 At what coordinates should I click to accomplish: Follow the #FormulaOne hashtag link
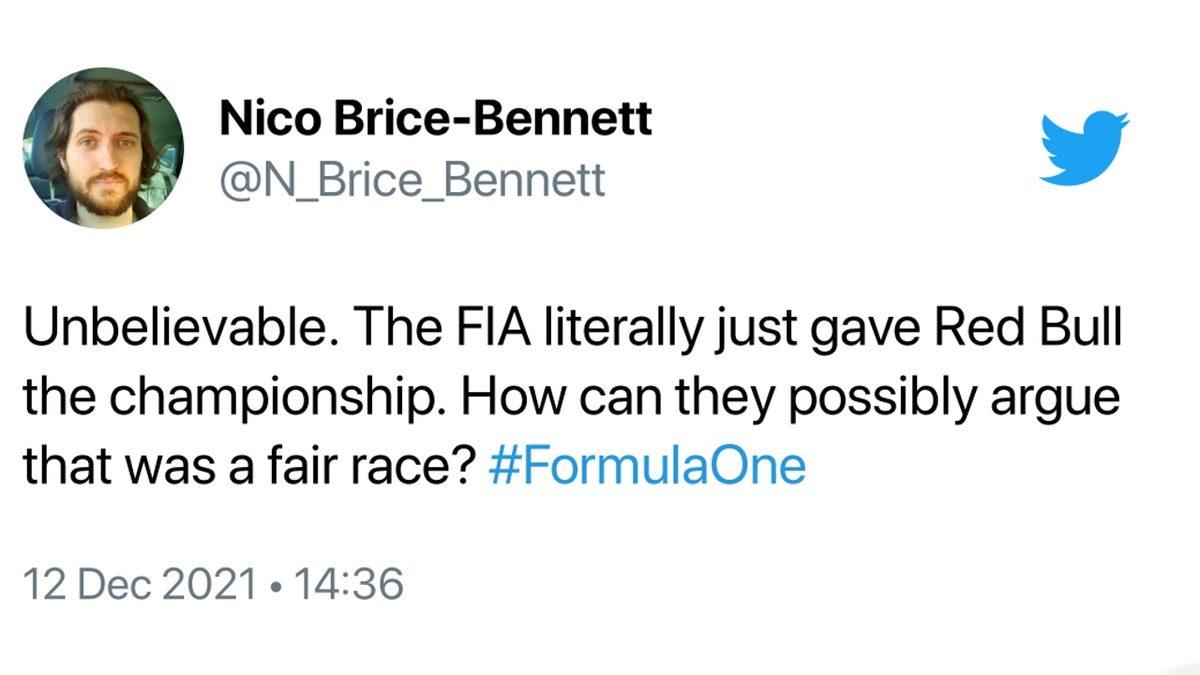coord(649,467)
